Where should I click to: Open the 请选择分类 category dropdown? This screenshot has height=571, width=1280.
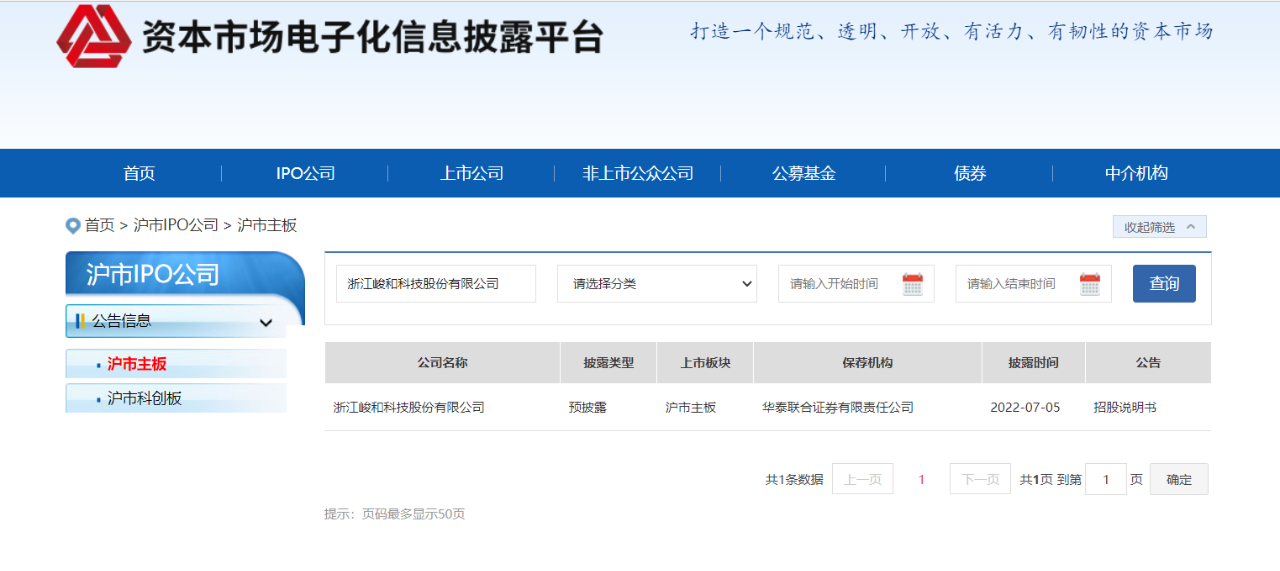(657, 284)
